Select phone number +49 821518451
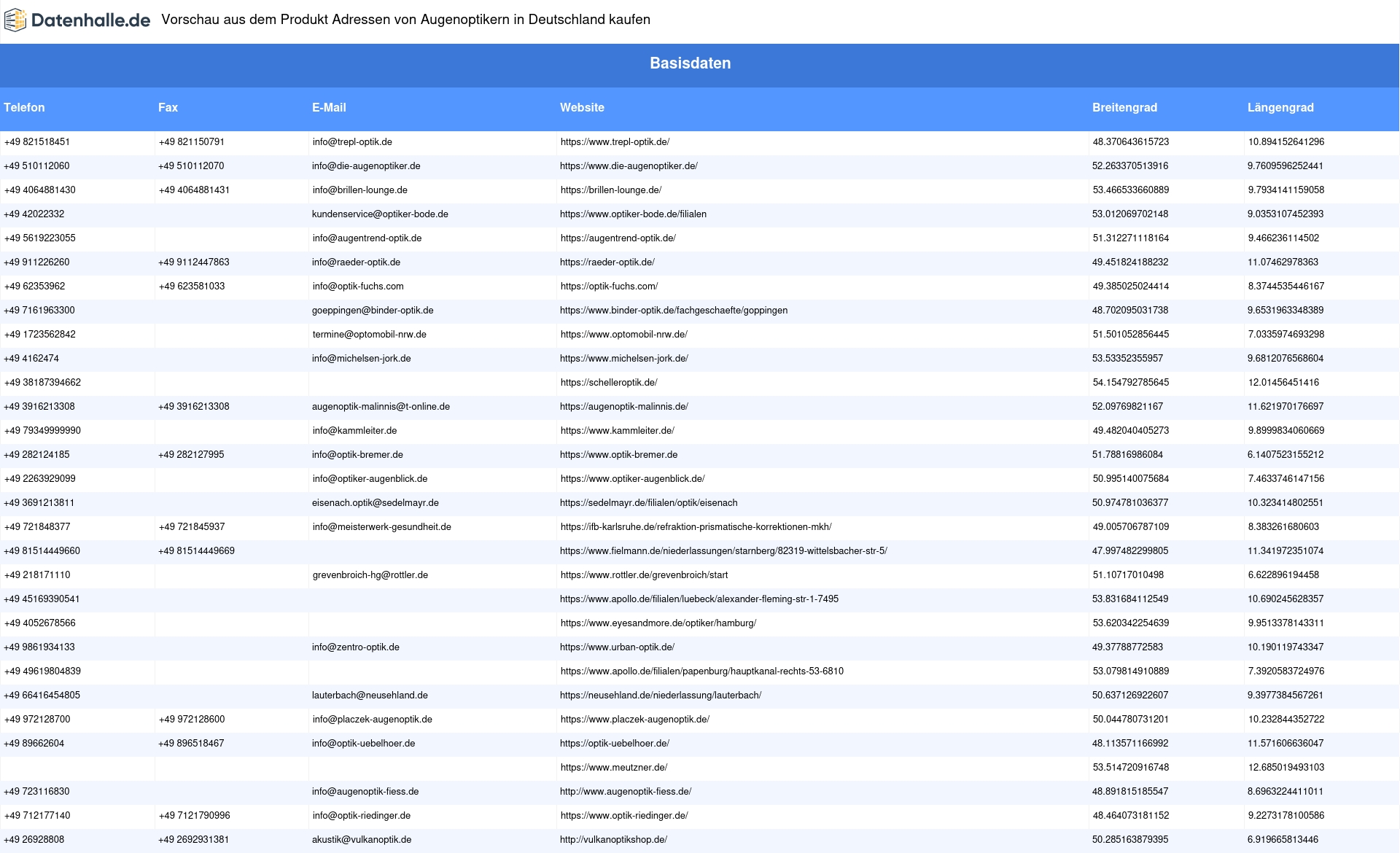 [37, 142]
